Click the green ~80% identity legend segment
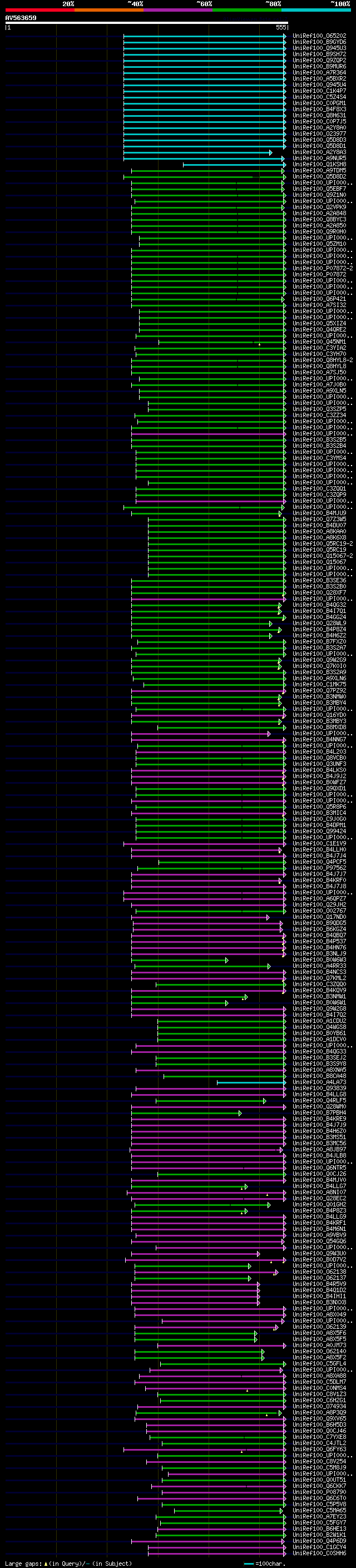Screen dimensions: 356x1568 point(247,11)
